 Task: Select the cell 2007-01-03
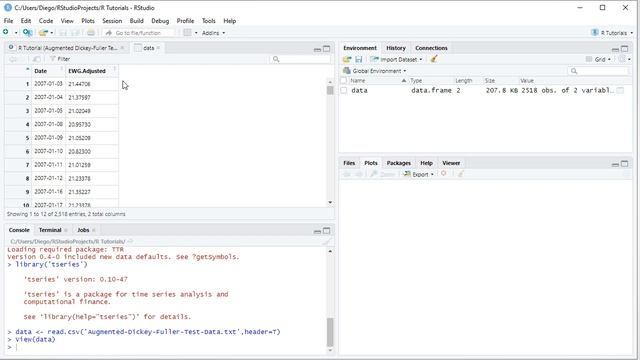point(48,84)
